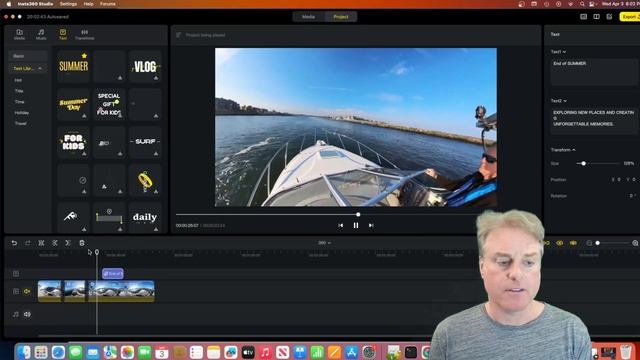640x360 pixels.
Task: Choose the Special Gift For Kids template
Action: click(109, 104)
